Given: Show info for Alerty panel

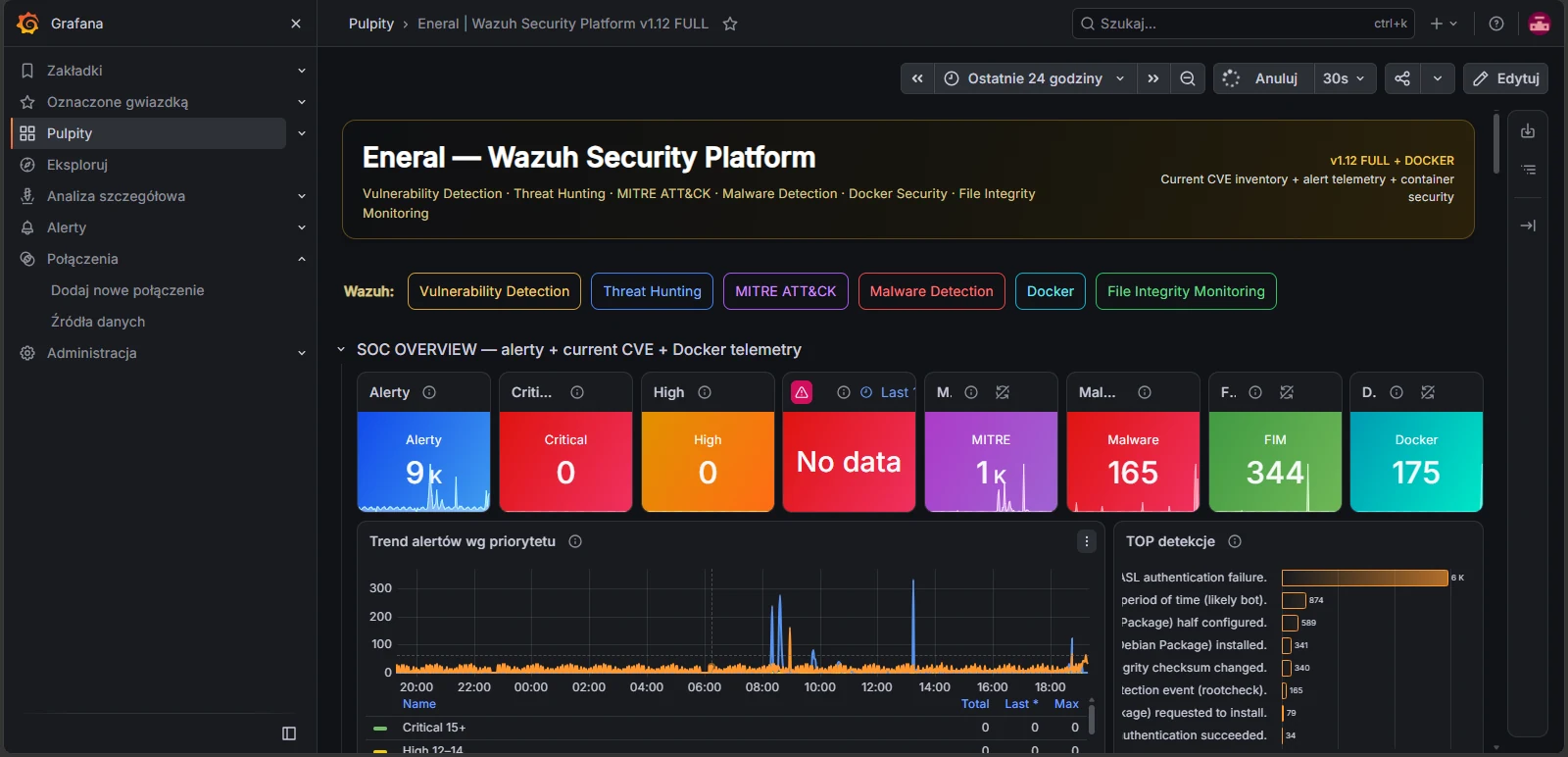Looking at the screenshot, I should (x=429, y=392).
